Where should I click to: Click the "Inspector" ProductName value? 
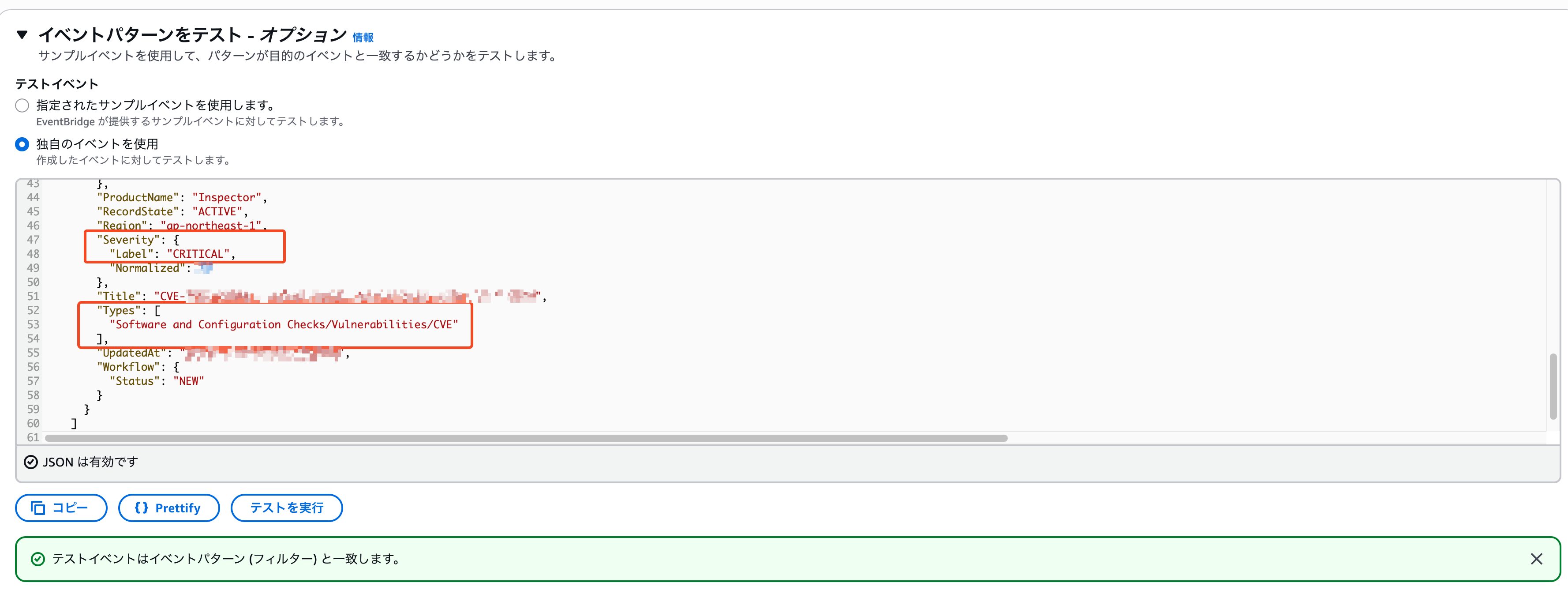pyautogui.click(x=226, y=198)
